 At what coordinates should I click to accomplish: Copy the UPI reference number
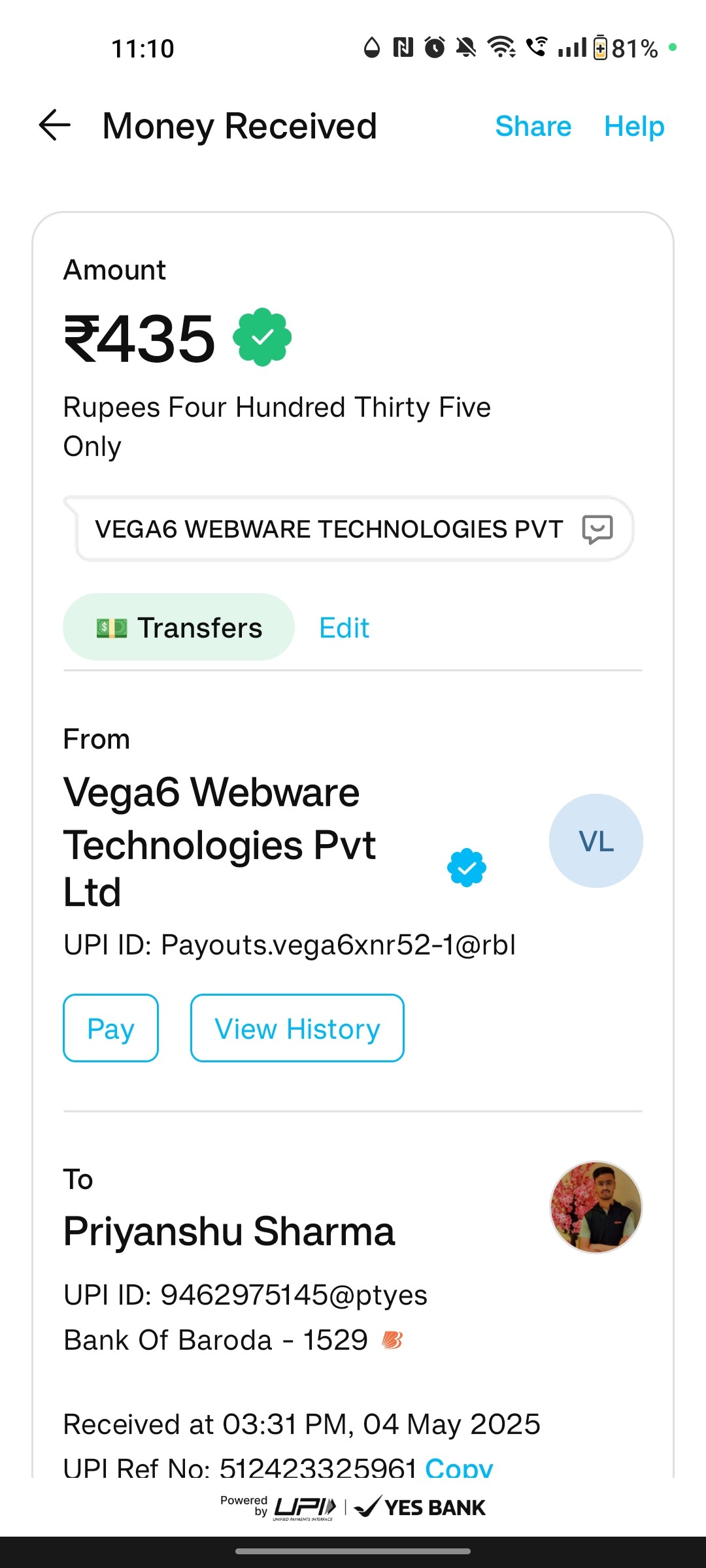click(459, 1467)
